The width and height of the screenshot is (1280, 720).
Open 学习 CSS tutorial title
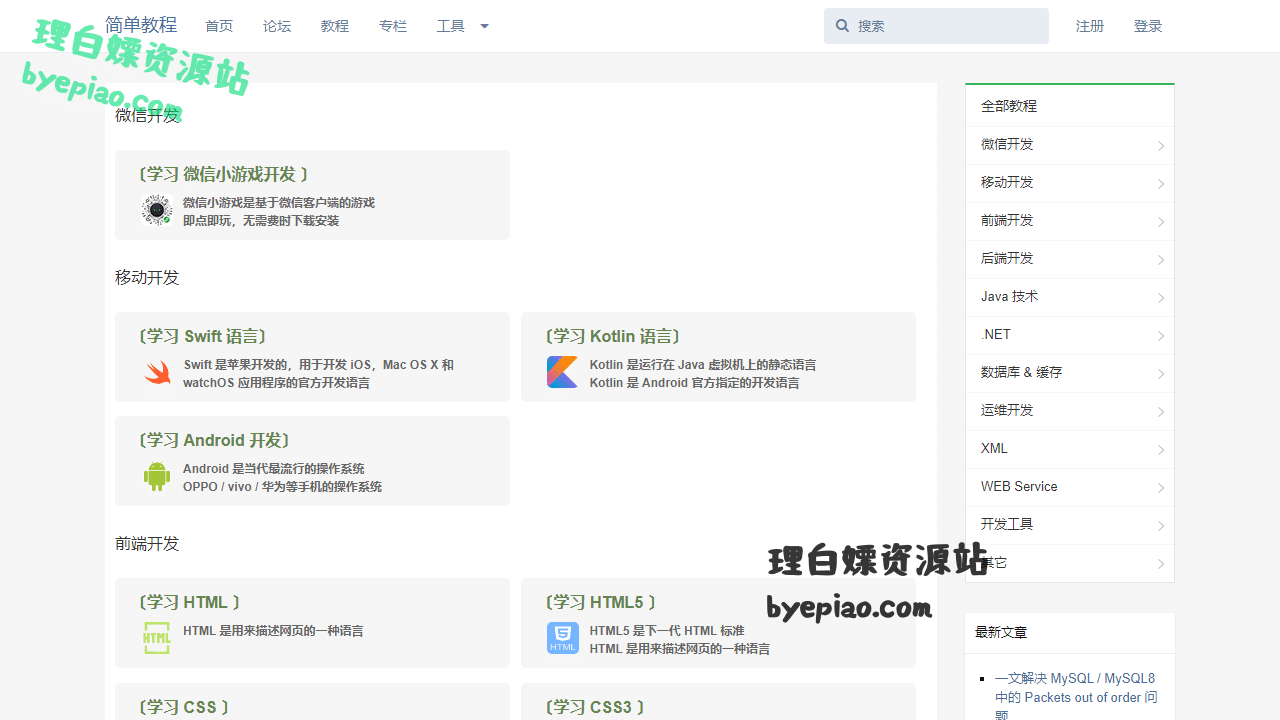[183, 707]
